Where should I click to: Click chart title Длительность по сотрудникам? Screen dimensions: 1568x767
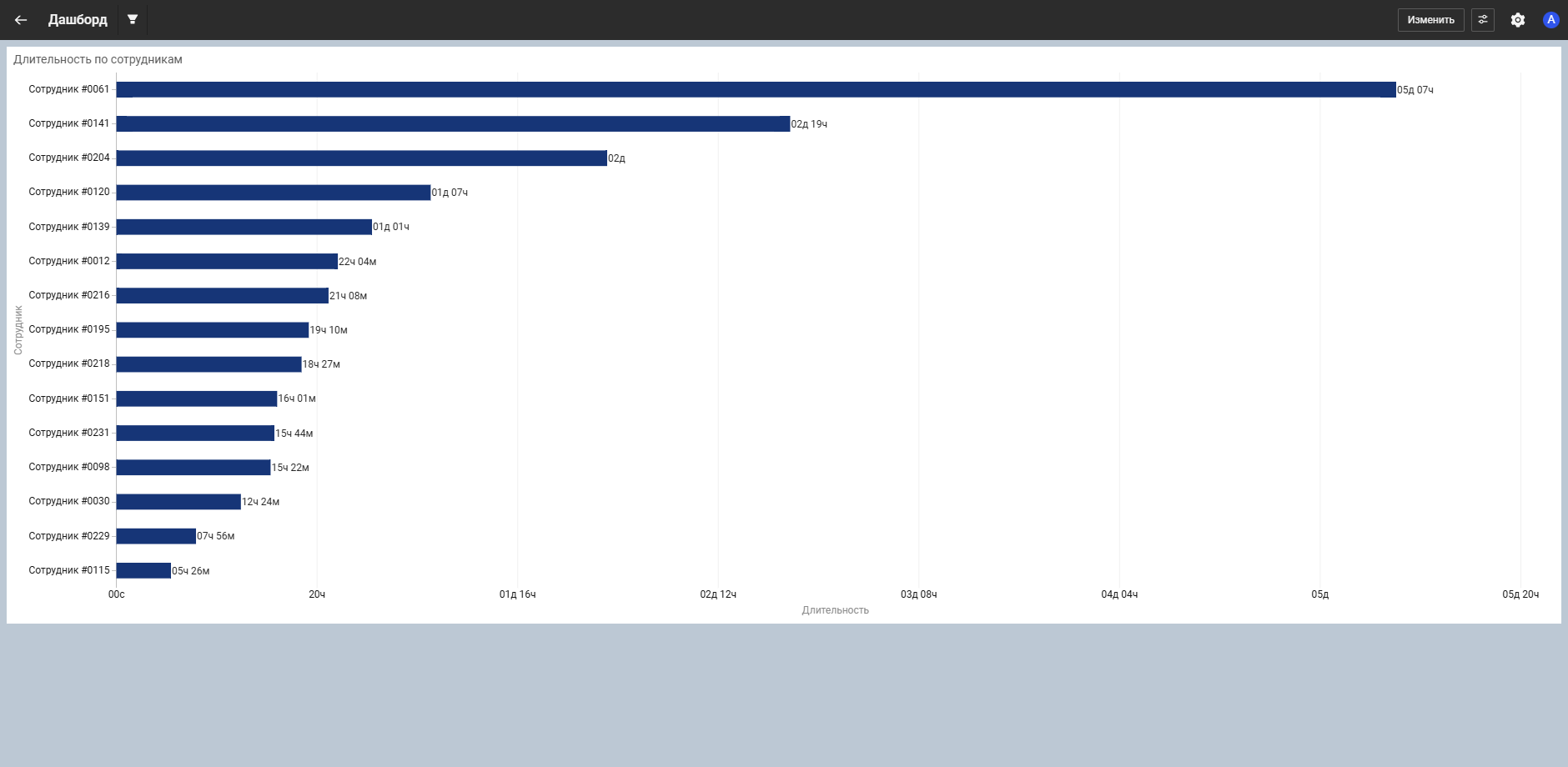[x=98, y=60]
